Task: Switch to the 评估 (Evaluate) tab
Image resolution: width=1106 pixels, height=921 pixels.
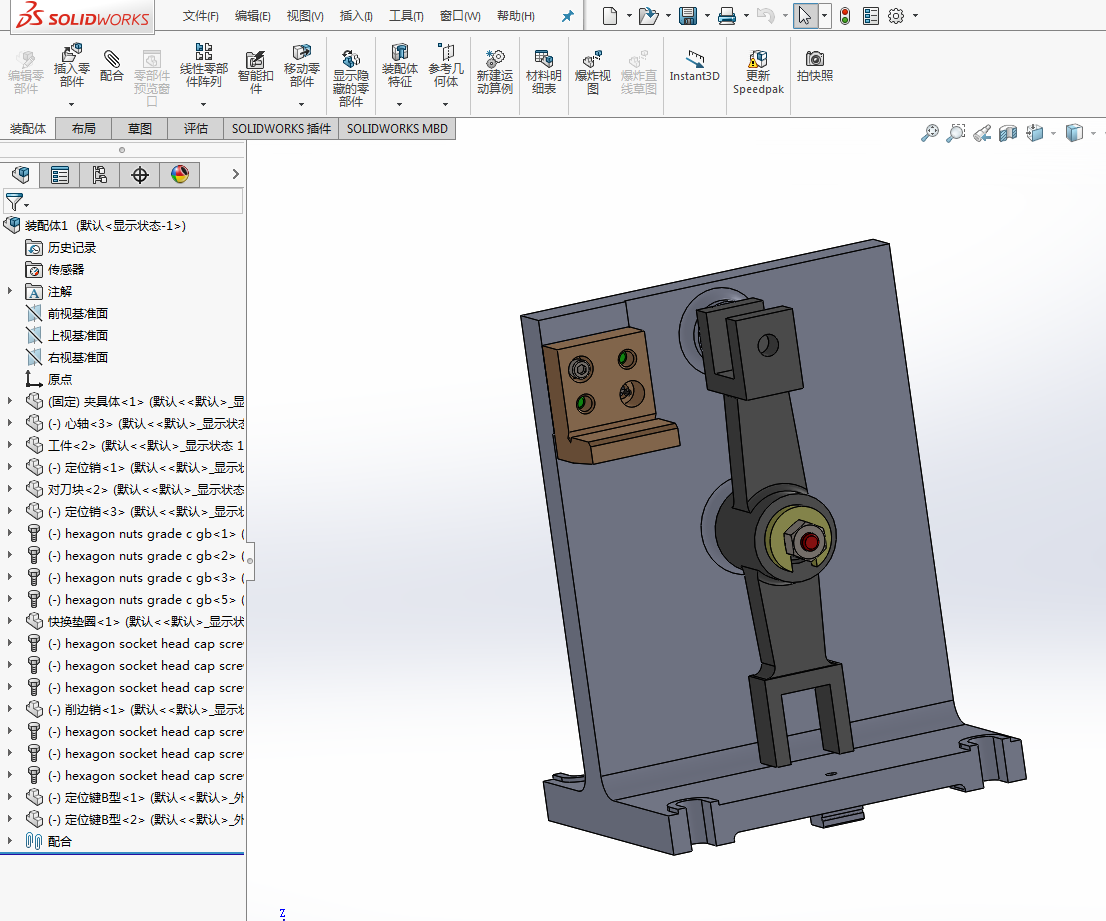Action: coord(196,129)
